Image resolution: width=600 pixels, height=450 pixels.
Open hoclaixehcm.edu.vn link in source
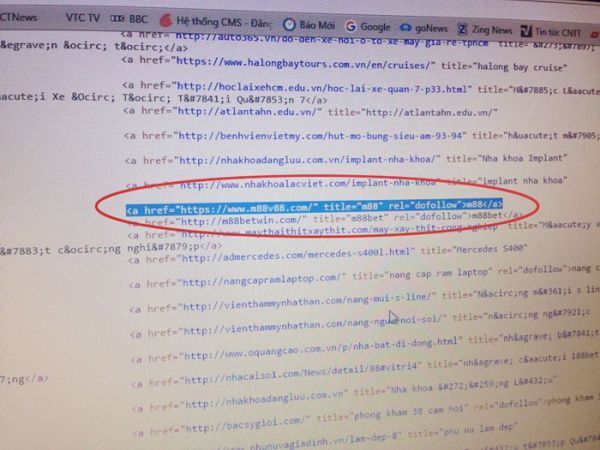pyautogui.click(x=322, y=88)
